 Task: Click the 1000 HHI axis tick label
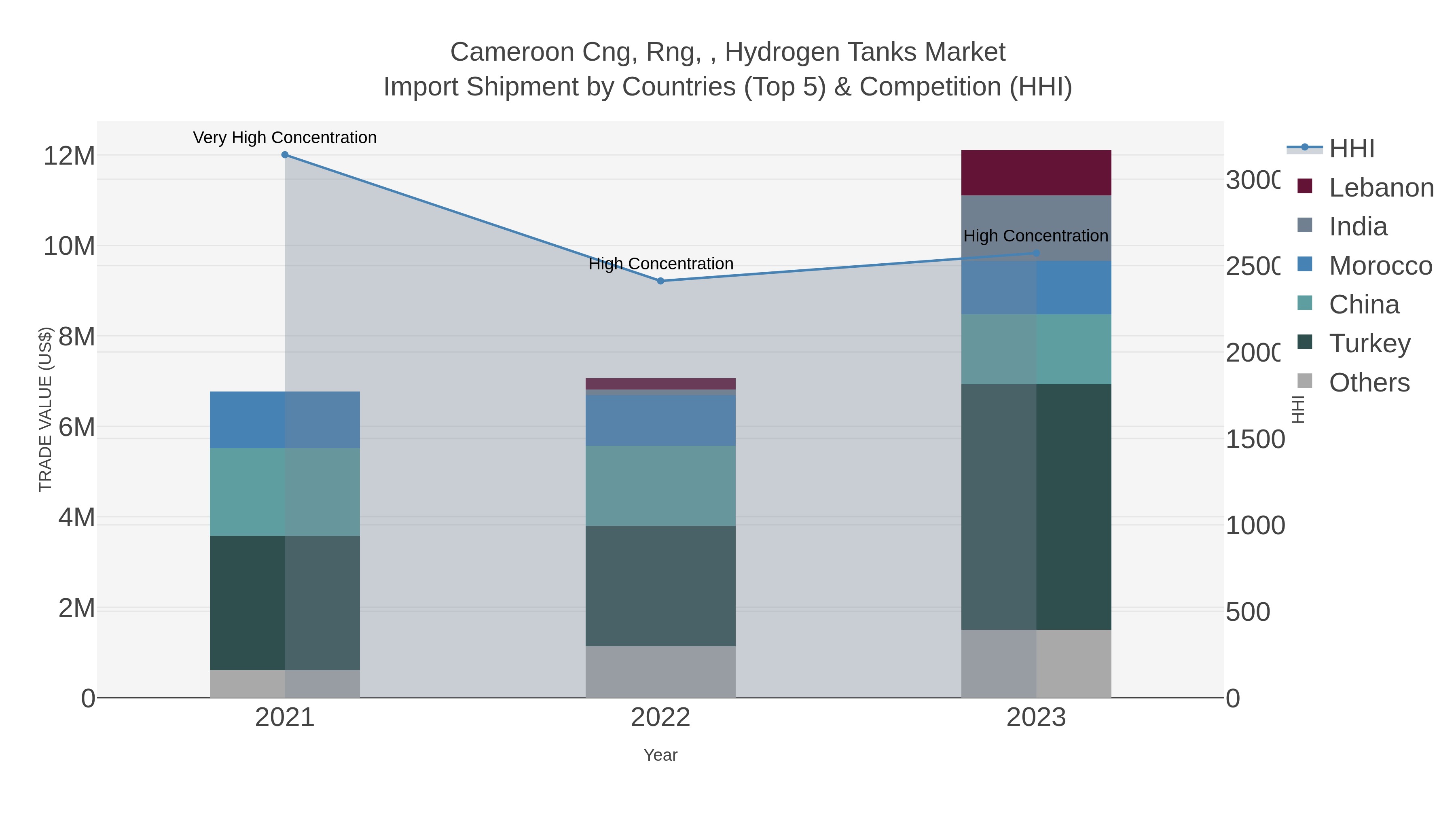coord(1255,526)
